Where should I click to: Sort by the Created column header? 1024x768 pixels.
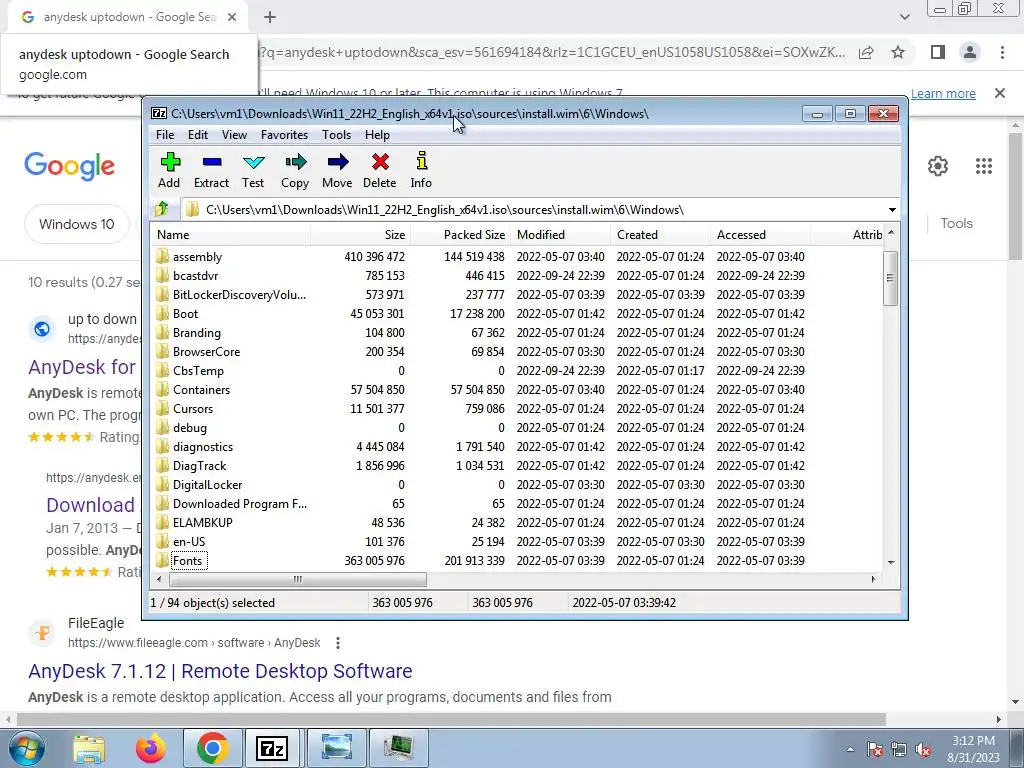point(660,234)
